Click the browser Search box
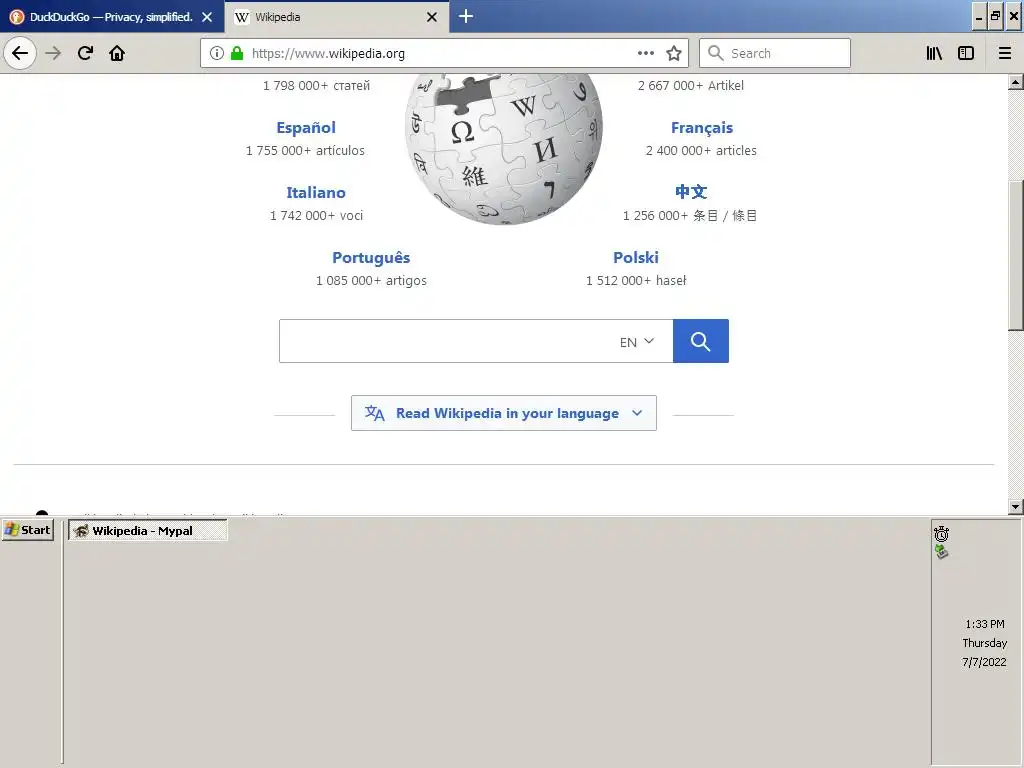 click(x=775, y=53)
